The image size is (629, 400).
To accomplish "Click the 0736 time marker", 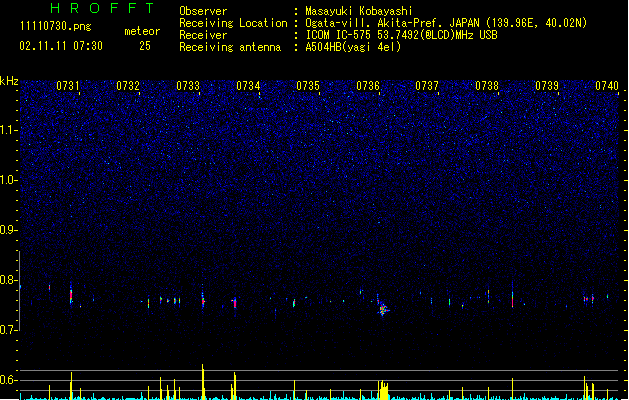I will coord(368,86).
